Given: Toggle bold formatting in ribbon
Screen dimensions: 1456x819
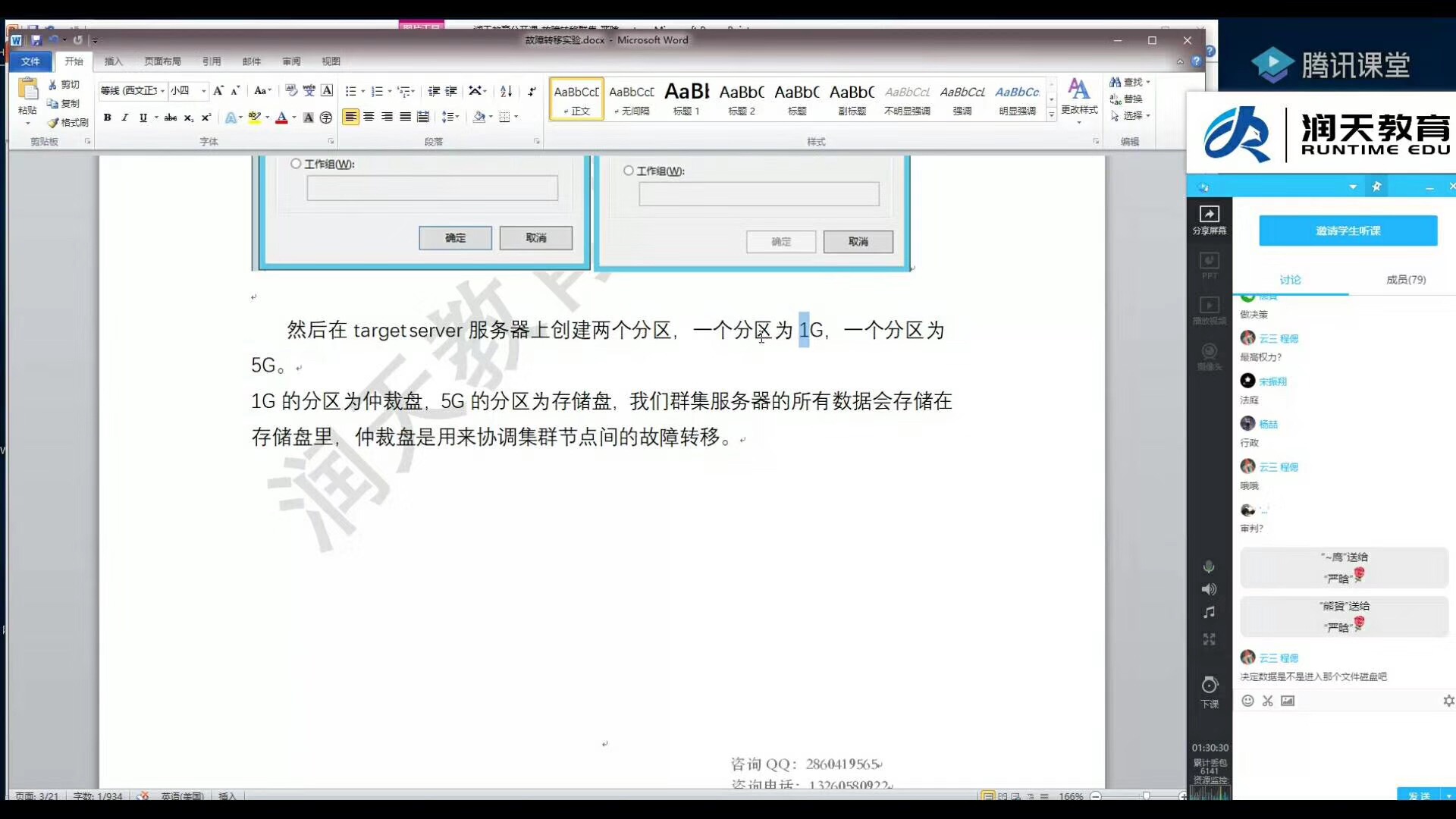Looking at the screenshot, I should coord(107,118).
